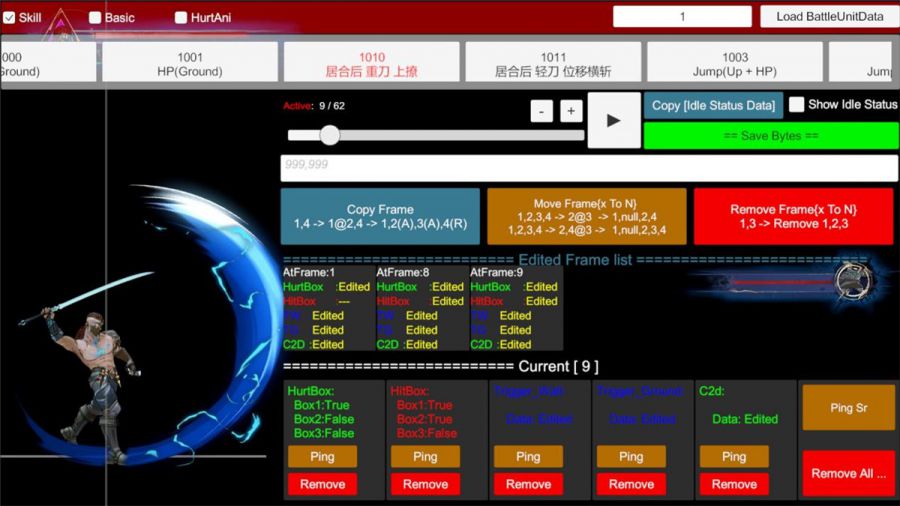Enable the Basic checkbox
The height and width of the screenshot is (506, 900).
tap(95, 18)
